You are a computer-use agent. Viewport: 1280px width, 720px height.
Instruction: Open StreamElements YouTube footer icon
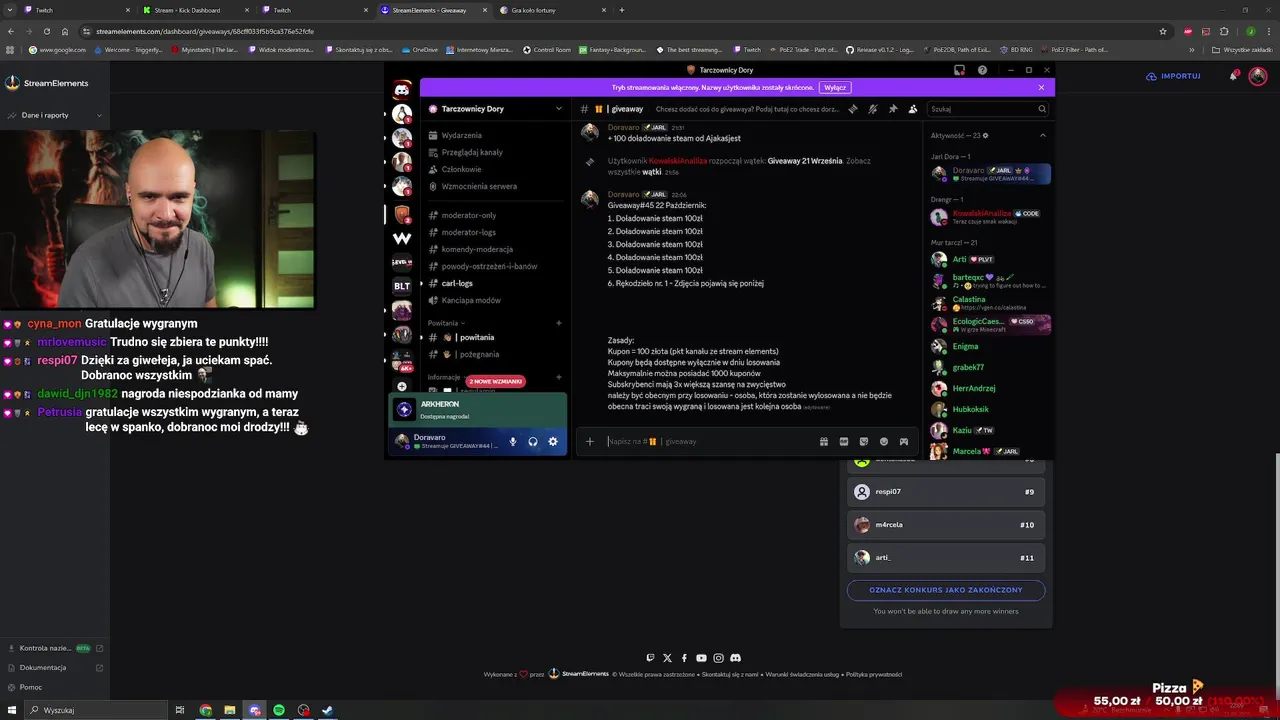(701, 658)
